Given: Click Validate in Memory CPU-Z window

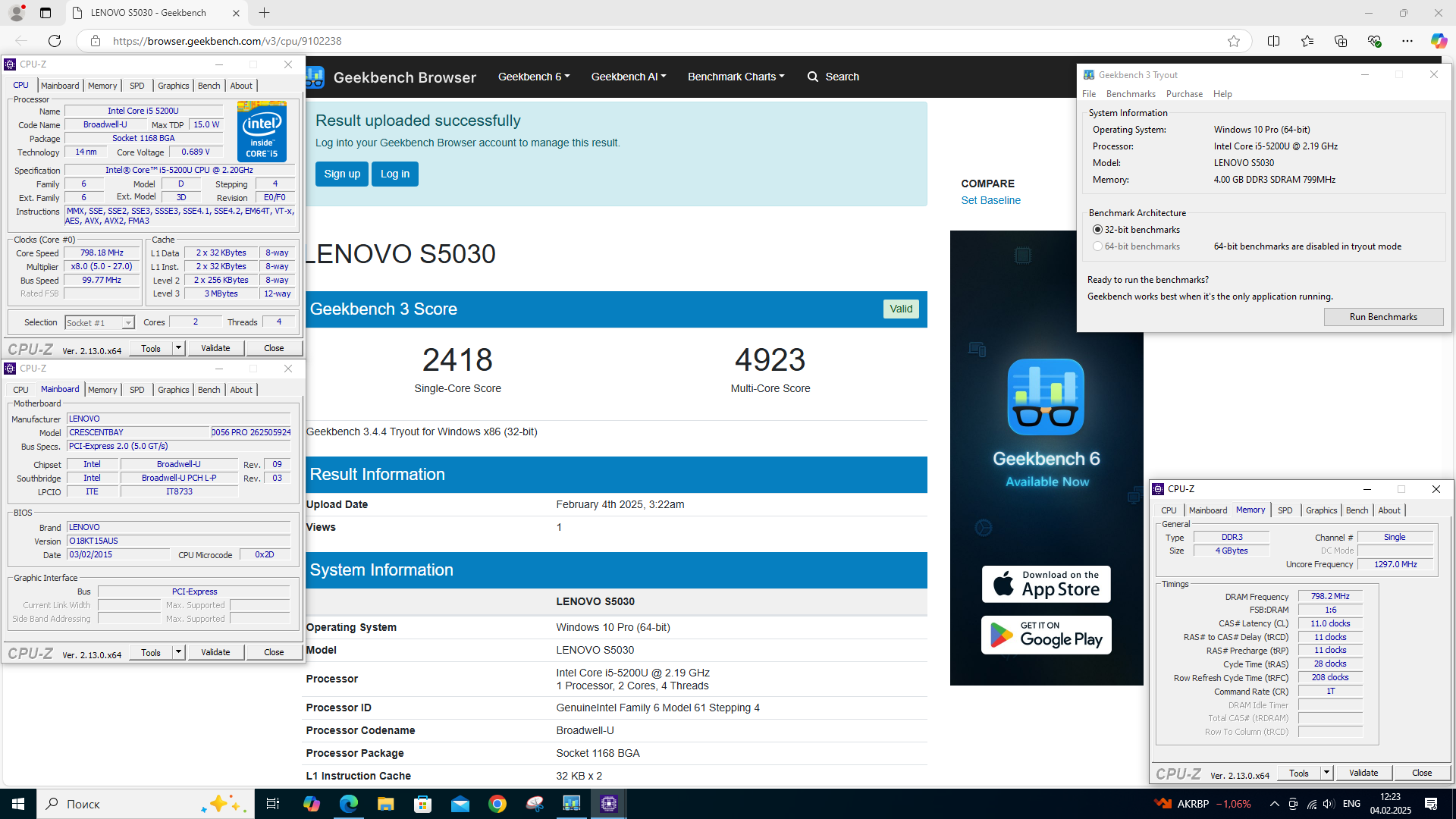Looking at the screenshot, I should pos(1363,773).
